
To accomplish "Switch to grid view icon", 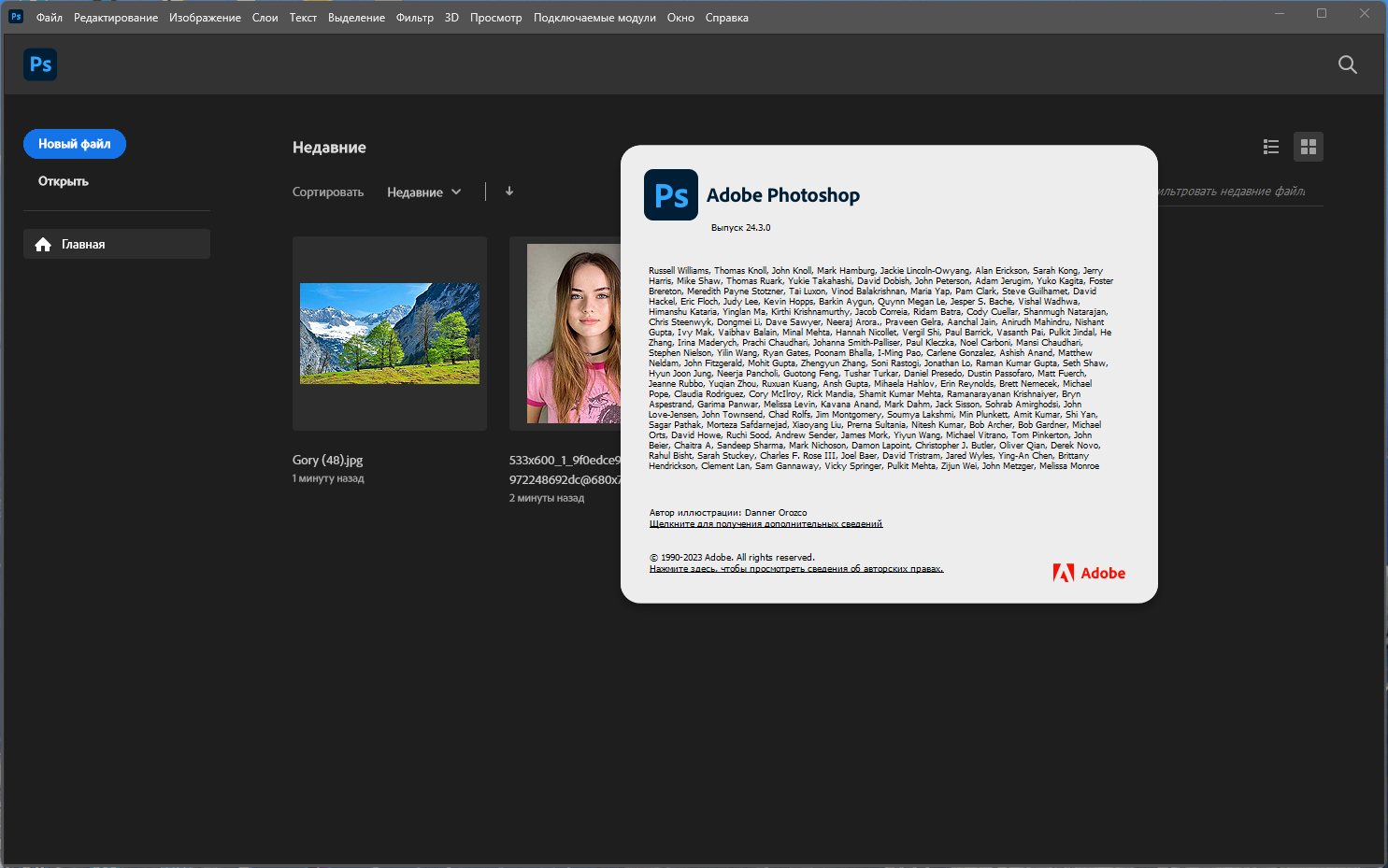I will (x=1308, y=147).
